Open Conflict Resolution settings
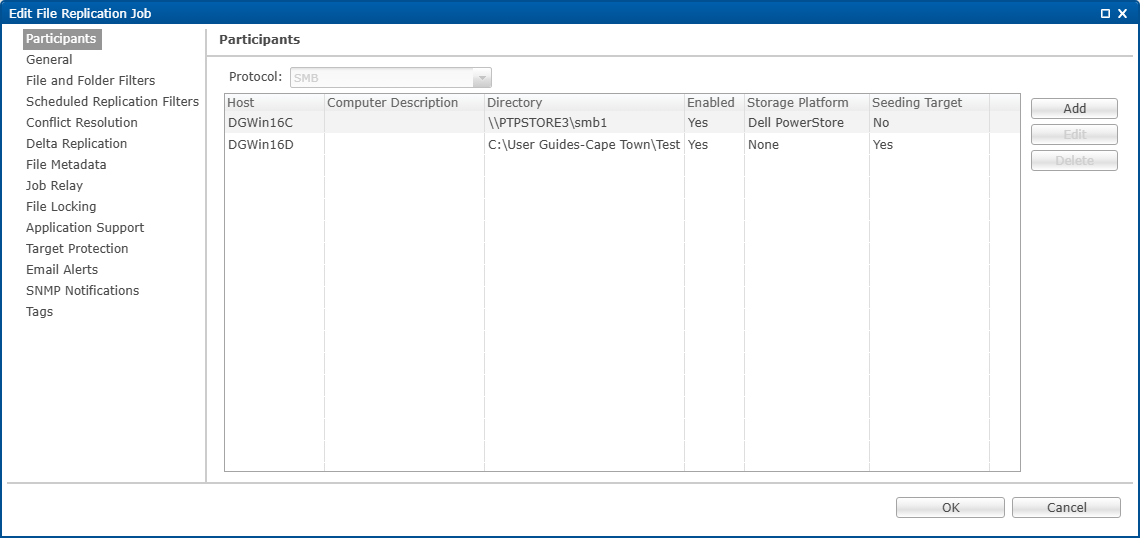 (x=82, y=123)
